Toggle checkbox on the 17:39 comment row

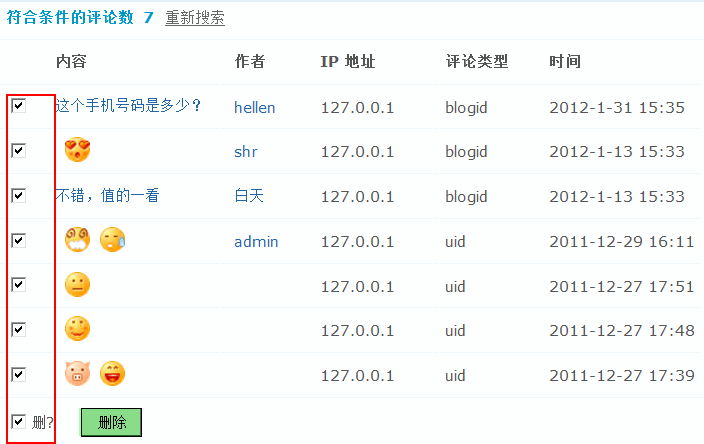(18, 374)
